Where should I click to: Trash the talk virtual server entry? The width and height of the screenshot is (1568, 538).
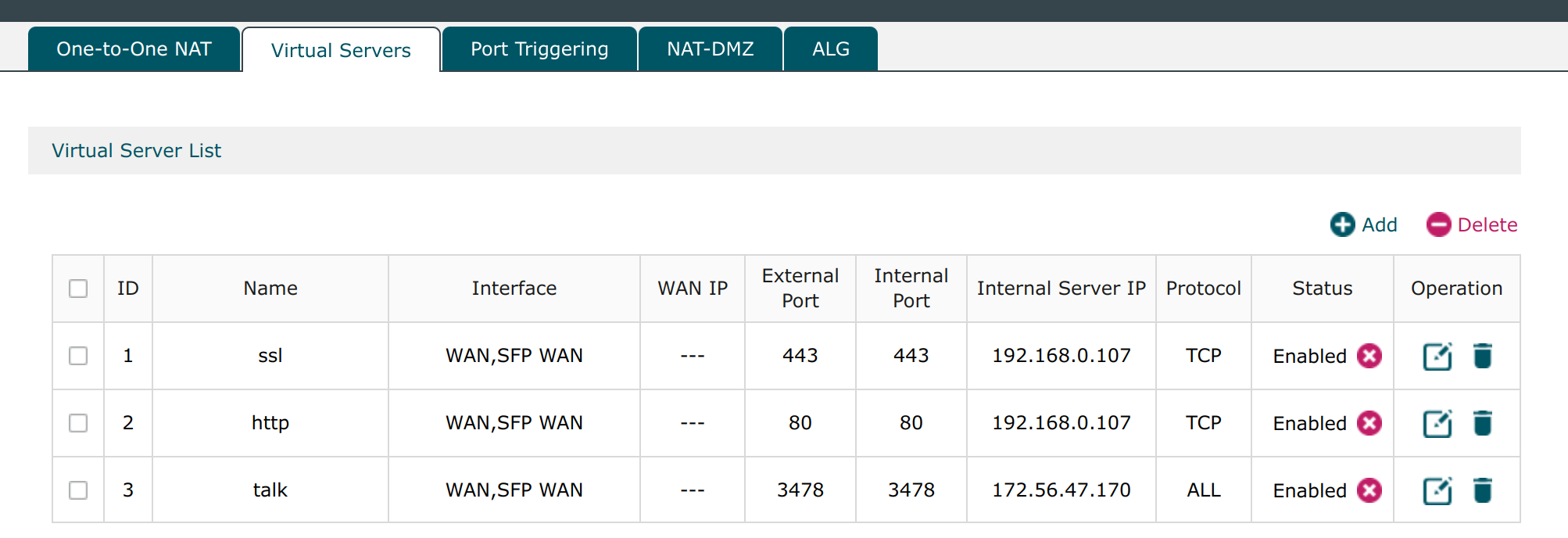point(1482,490)
